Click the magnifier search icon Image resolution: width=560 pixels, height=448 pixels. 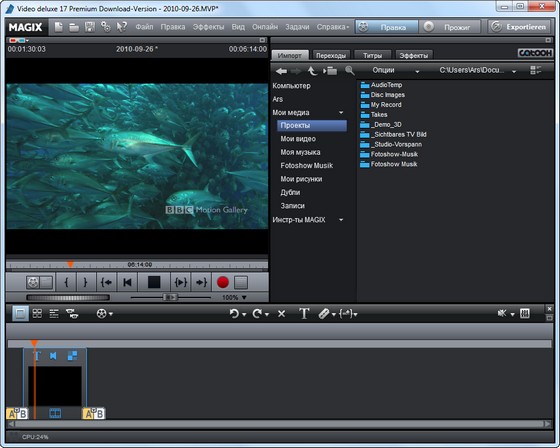click(350, 70)
